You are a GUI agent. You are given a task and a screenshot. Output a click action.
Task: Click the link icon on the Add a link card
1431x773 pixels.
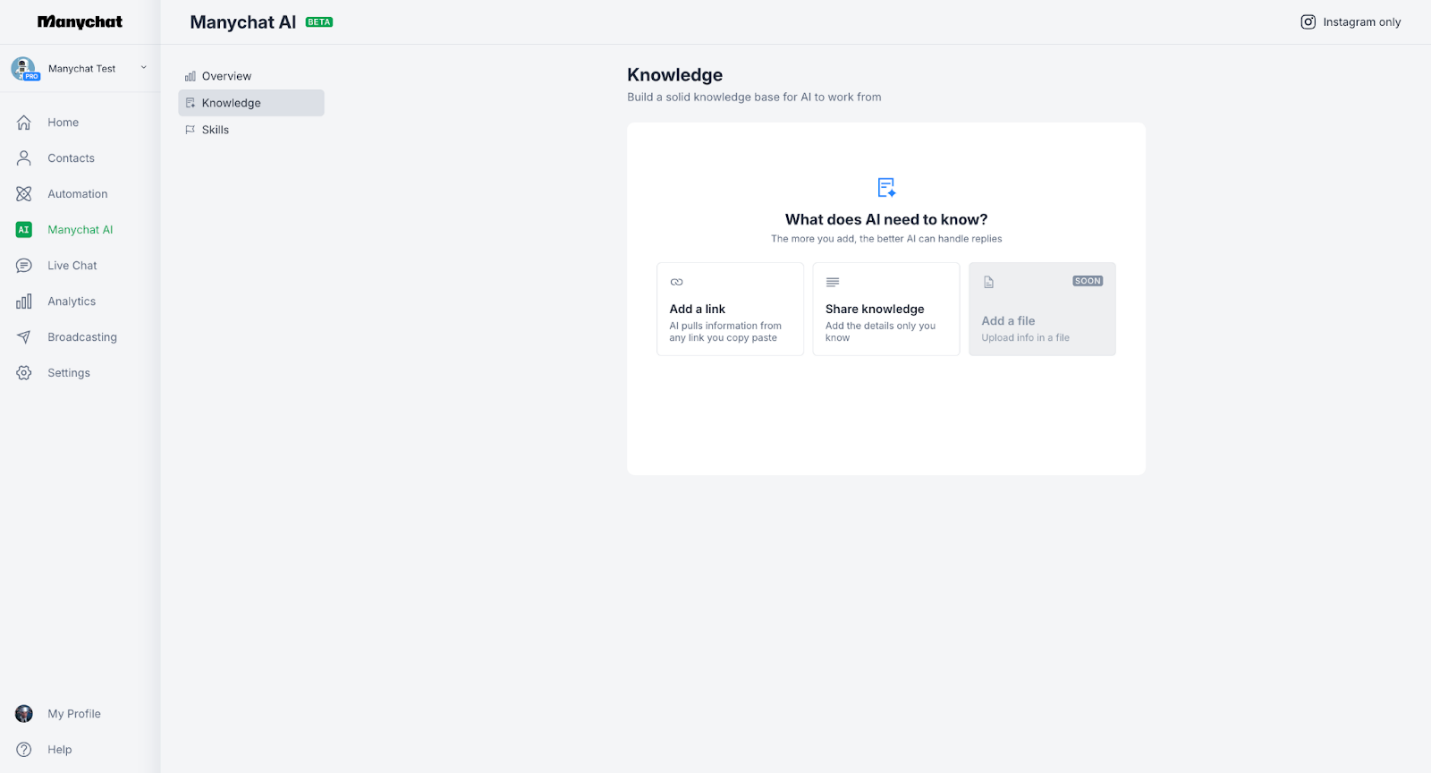point(677,282)
